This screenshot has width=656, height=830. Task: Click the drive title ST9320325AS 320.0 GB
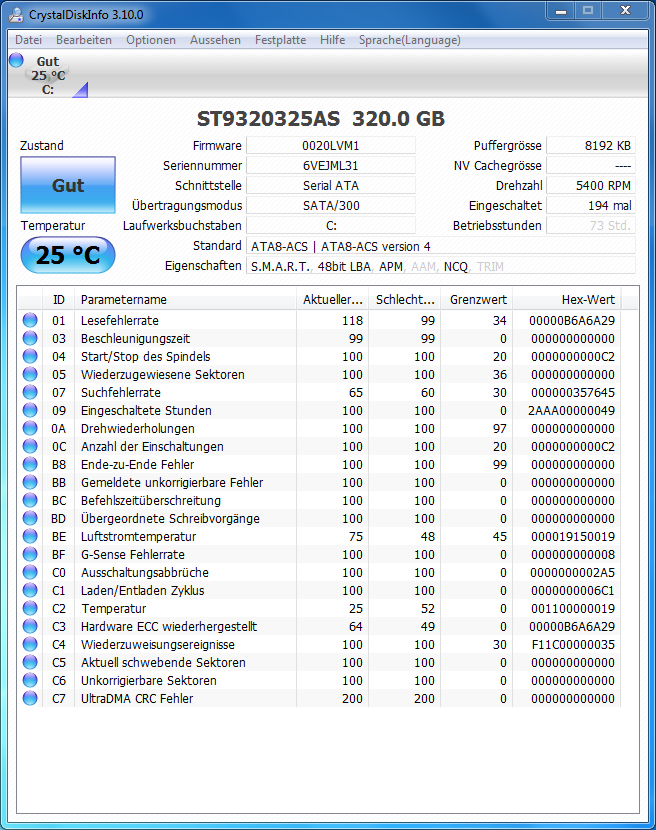point(321,119)
